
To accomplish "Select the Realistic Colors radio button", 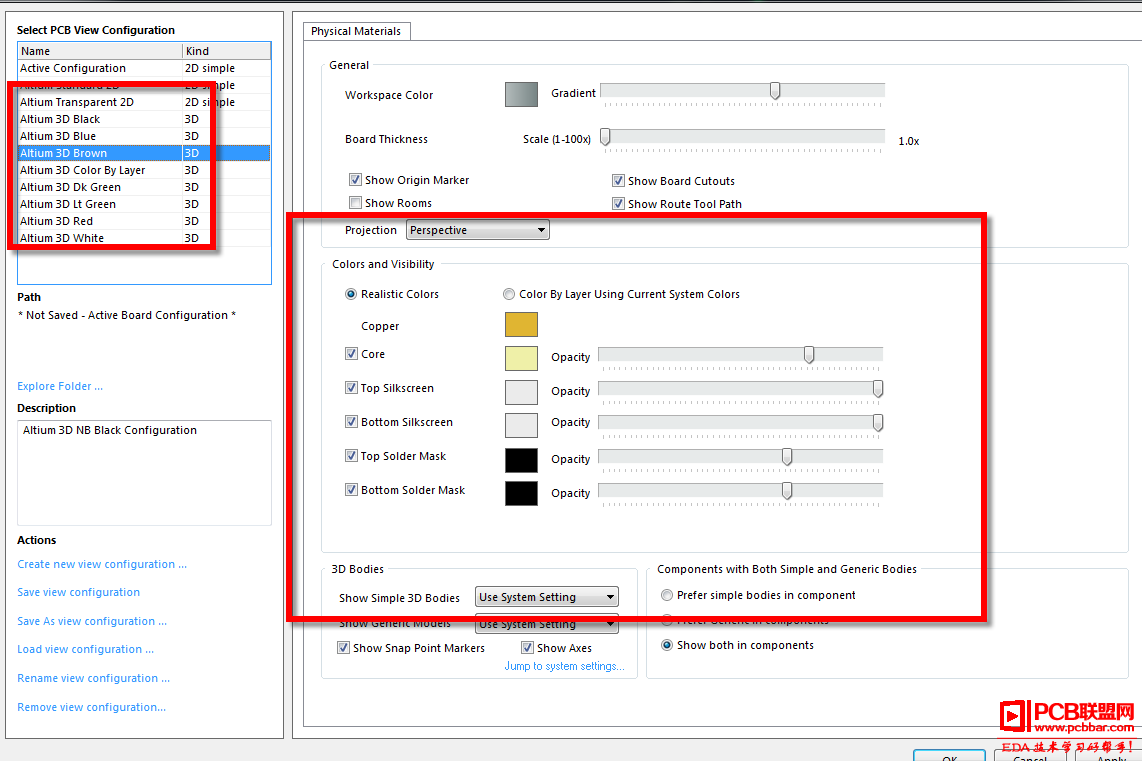I will click(351, 294).
